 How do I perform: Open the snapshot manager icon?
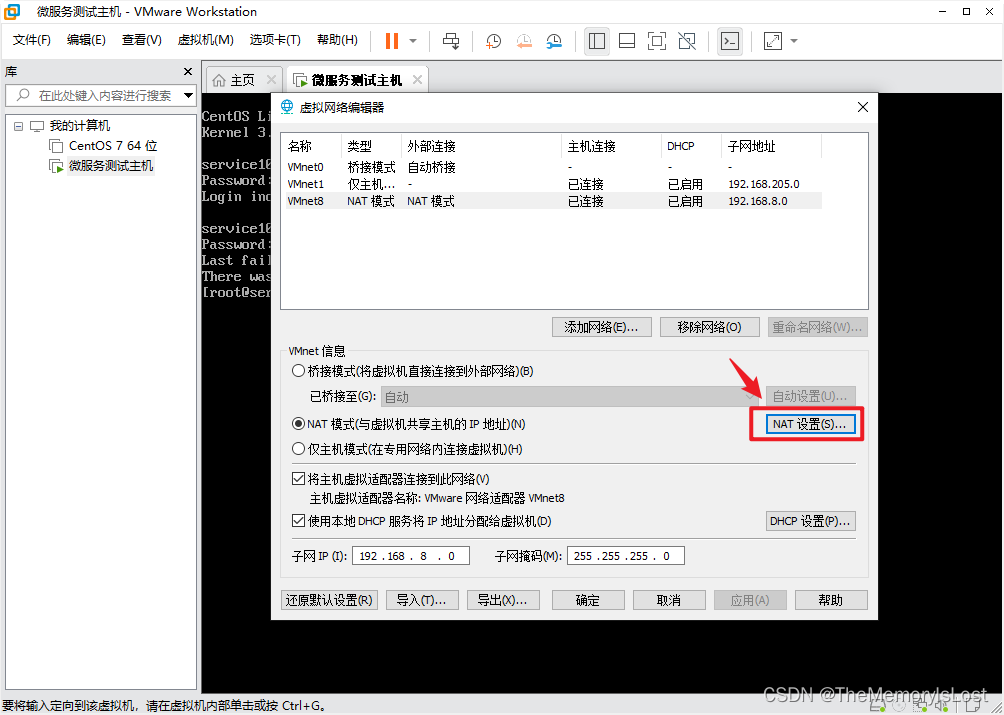tap(554, 41)
